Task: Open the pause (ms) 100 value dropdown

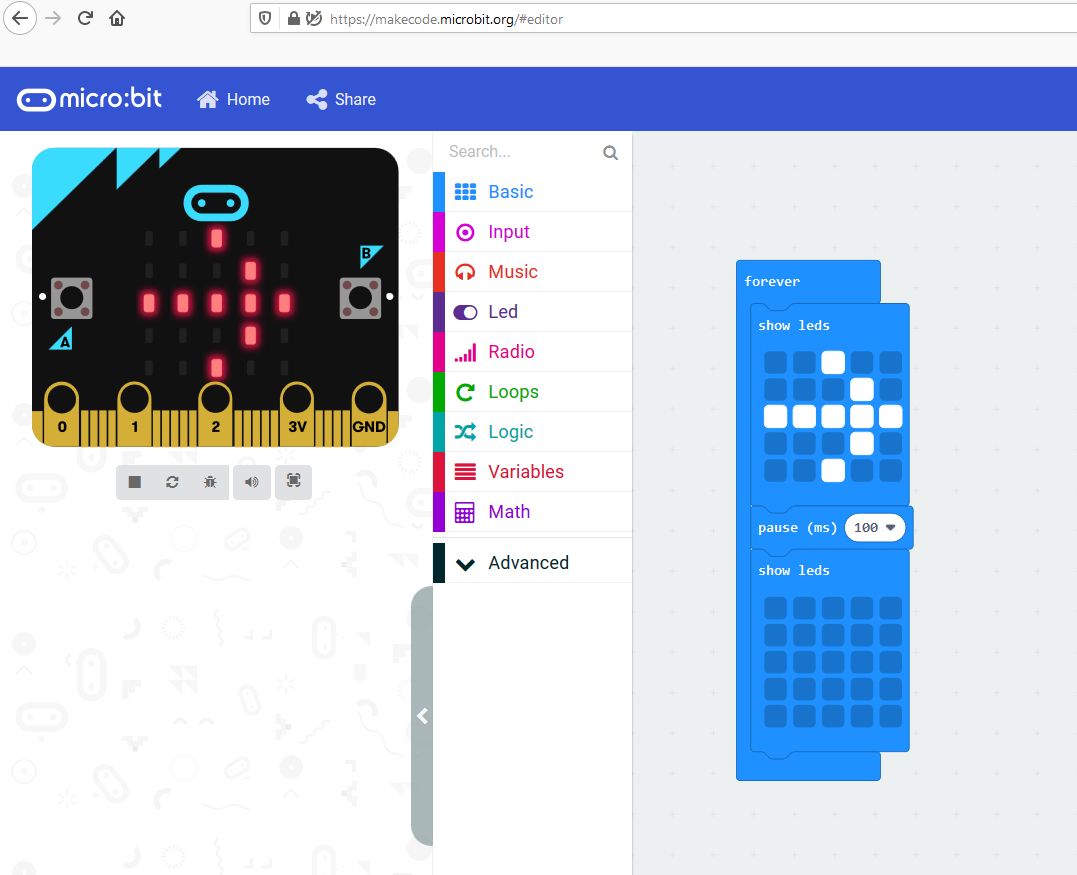Action: pyautogui.click(x=889, y=528)
